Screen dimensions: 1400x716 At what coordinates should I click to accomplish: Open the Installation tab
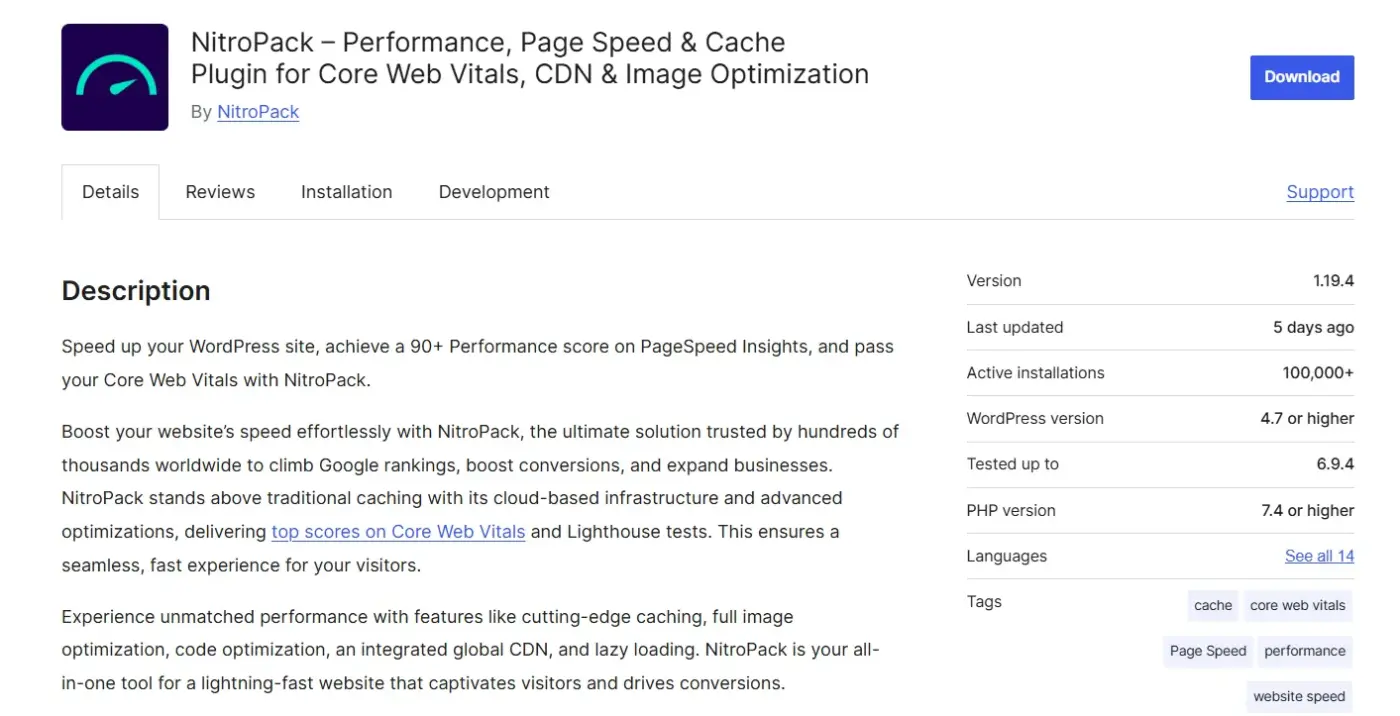point(346,192)
